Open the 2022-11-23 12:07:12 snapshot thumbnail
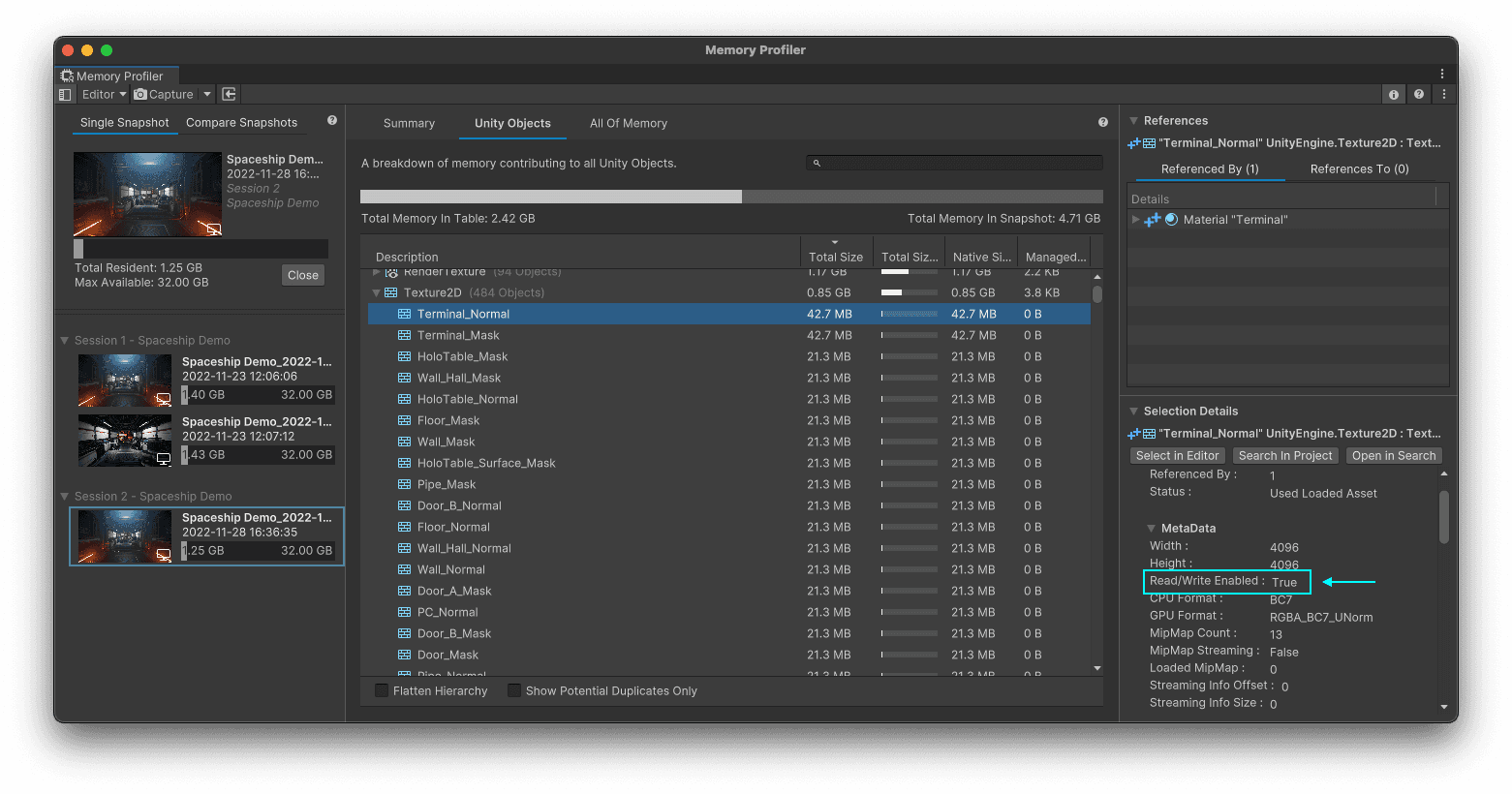1512x794 pixels. [x=125, y=440]
